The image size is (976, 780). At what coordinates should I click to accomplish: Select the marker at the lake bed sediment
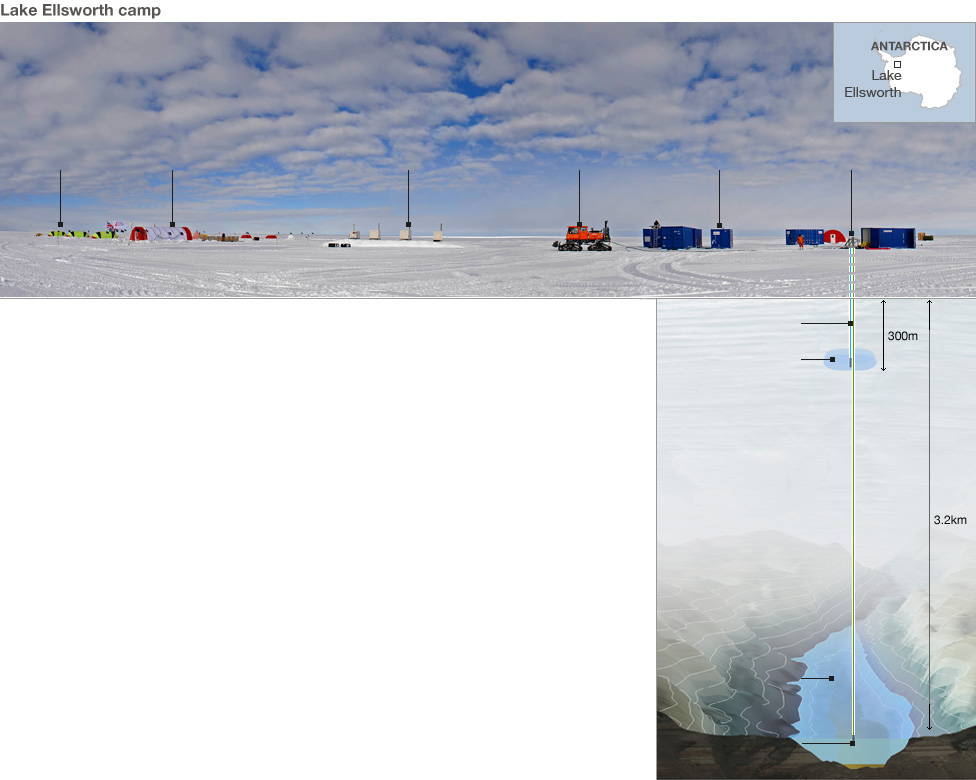click(x=852, y=743)
